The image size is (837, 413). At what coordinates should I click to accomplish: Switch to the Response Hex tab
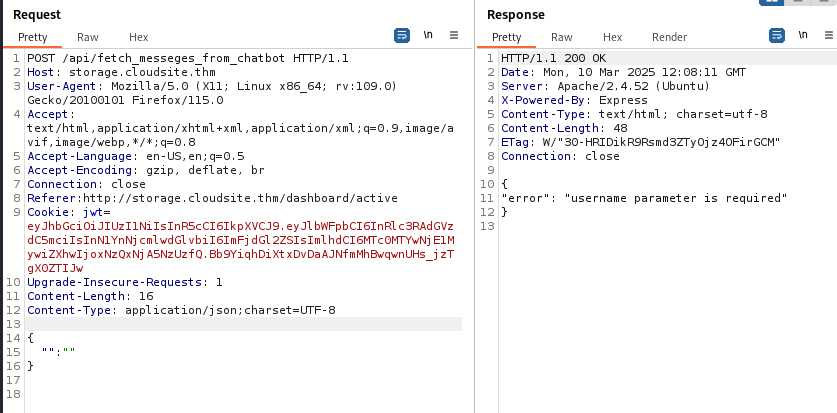613,37
